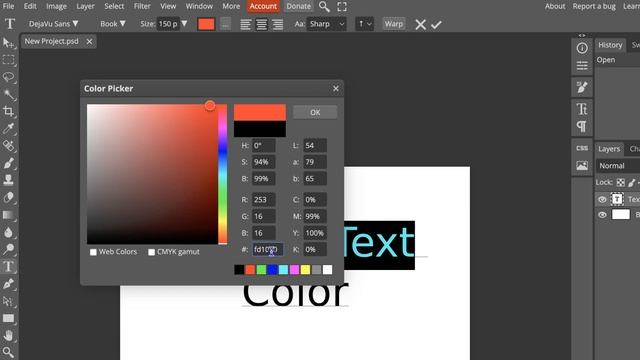Open the Report a bug link
This screenshot has height=360, width=640.
pos(594,6)
